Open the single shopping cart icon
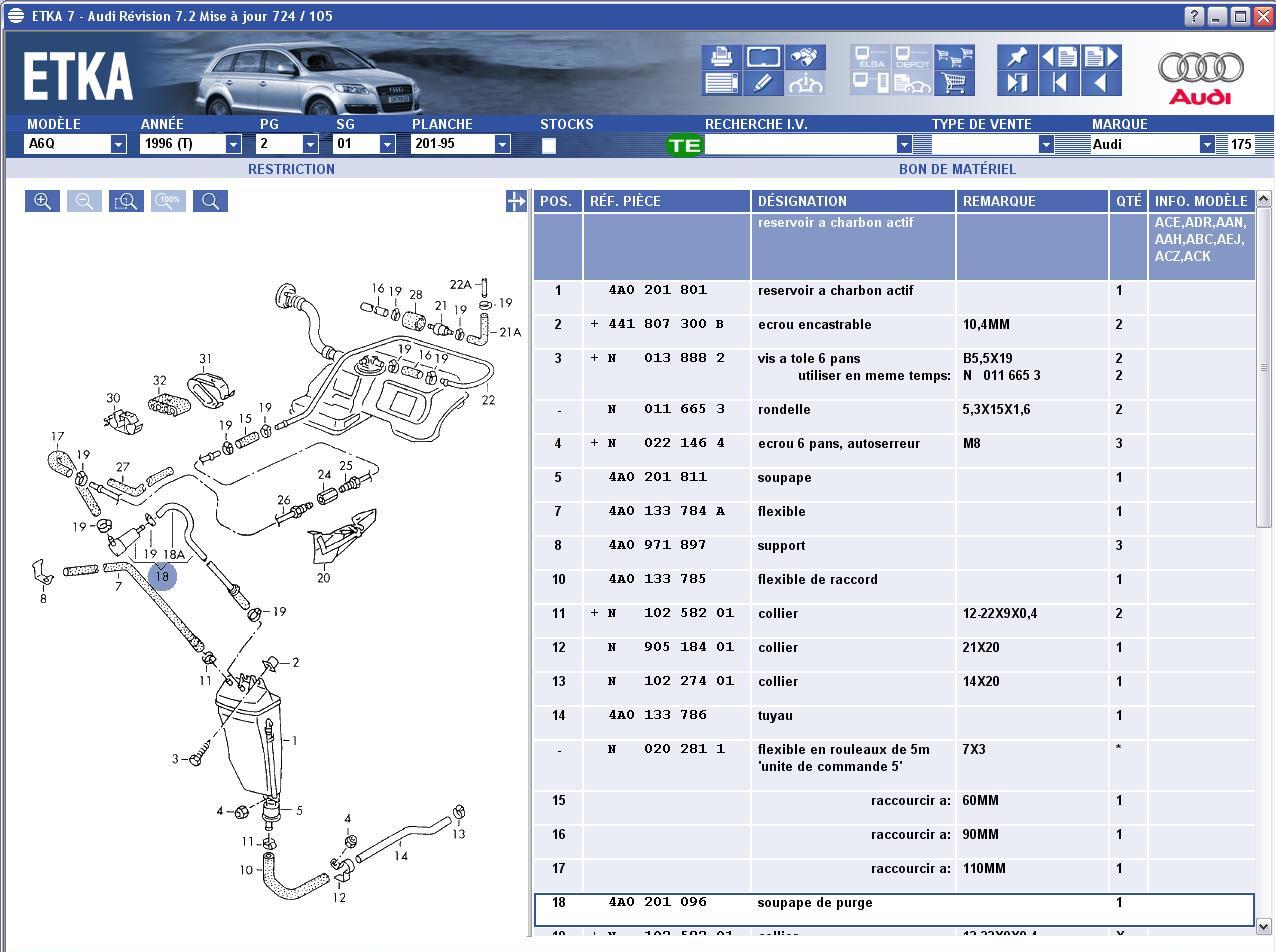The width and height of the screenshot is (1276, 952). (954, 83)
